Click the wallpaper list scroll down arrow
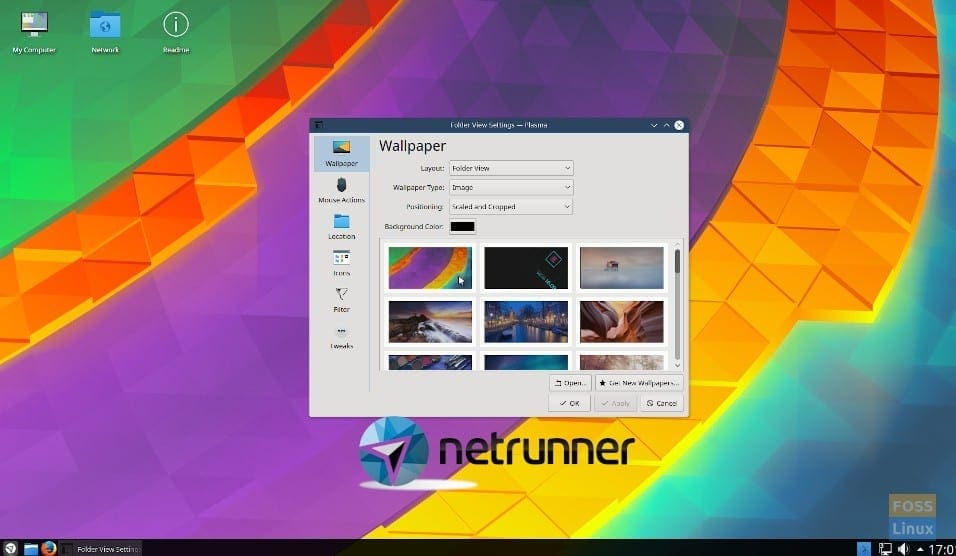 (x=677, y=365)
